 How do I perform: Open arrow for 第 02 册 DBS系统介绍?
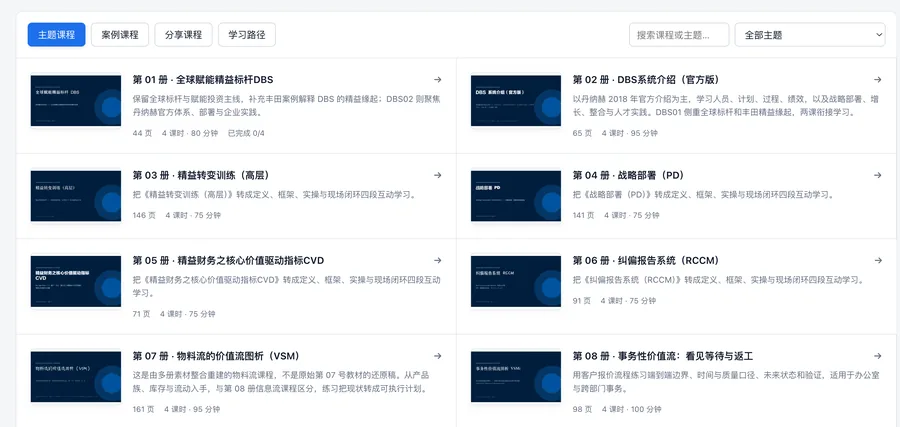(x=878, y=80)
